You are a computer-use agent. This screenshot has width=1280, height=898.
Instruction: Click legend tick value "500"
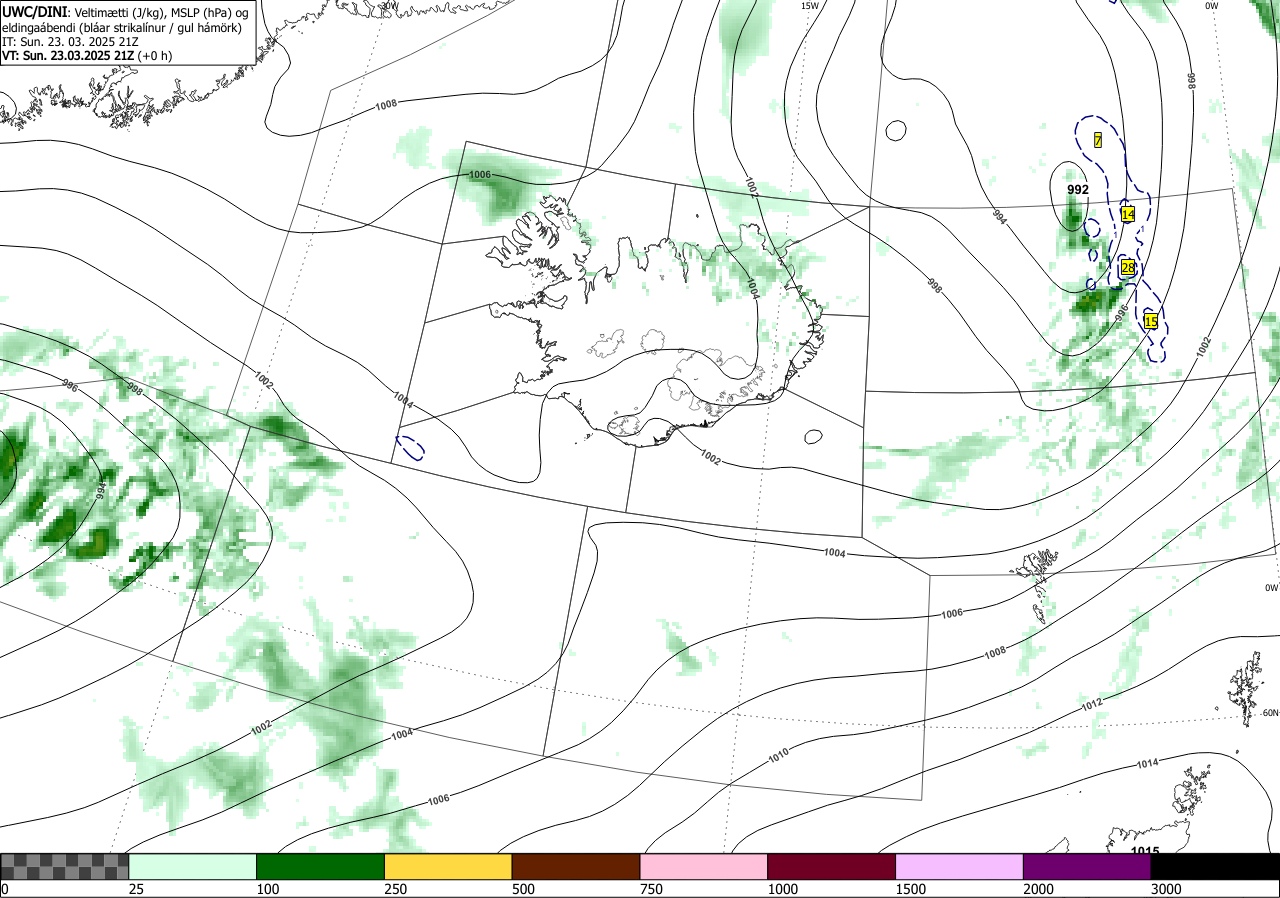click(x=522, y=889)
